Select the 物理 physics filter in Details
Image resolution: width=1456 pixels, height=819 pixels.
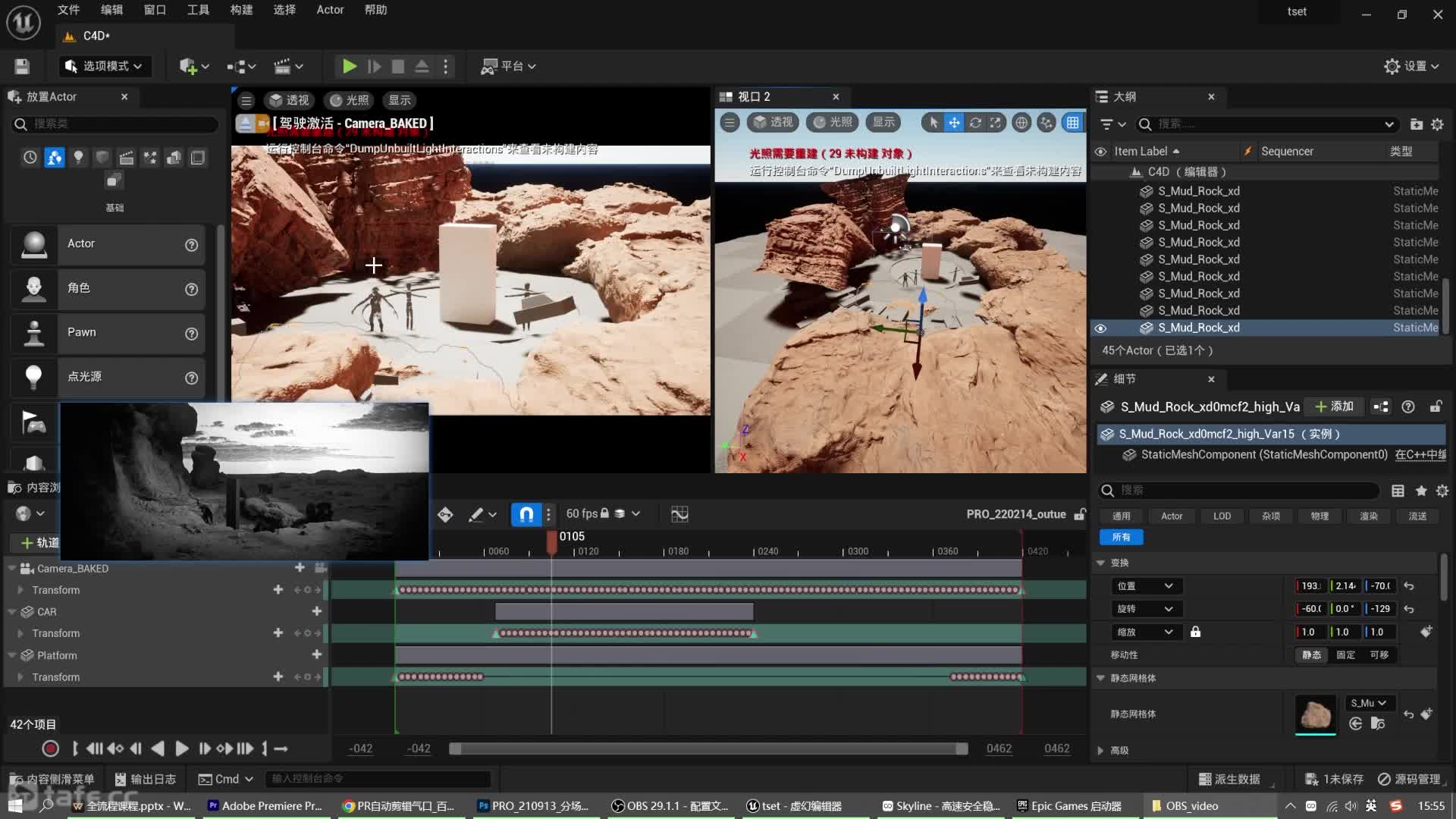tap(1319, 516)
